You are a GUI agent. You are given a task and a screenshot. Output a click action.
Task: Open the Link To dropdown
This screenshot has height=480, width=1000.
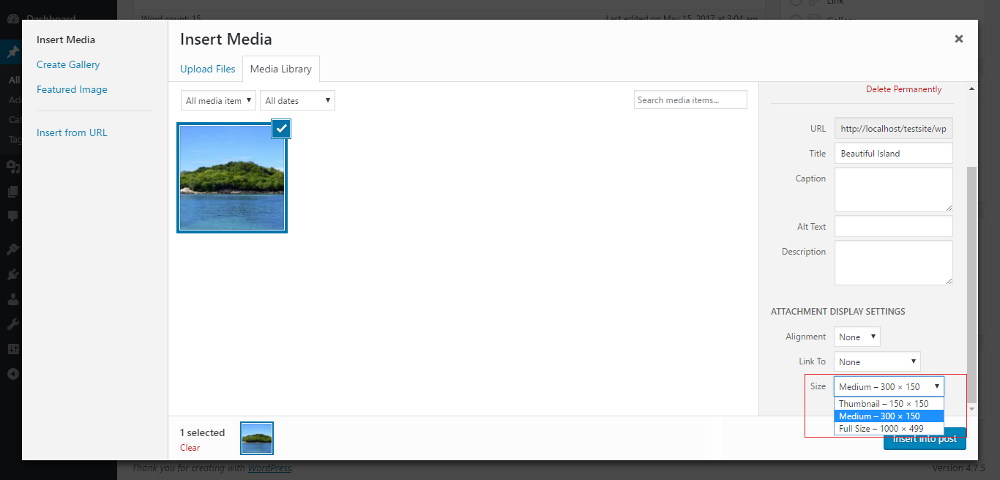click(x=878, y=361)
